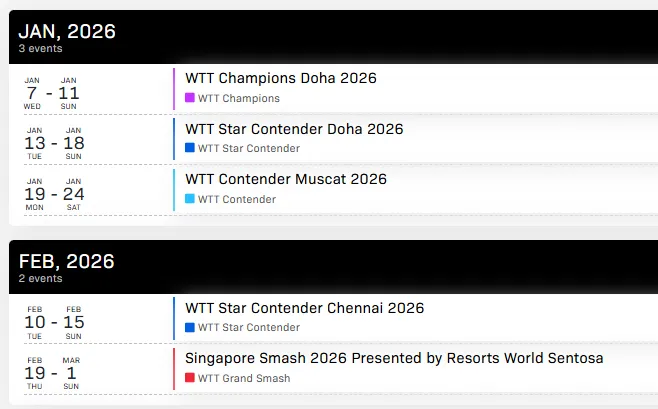The image size is (658, 409).
Task: Click the Feb 19 - Mar 1 date range
Action: [52, 372]
